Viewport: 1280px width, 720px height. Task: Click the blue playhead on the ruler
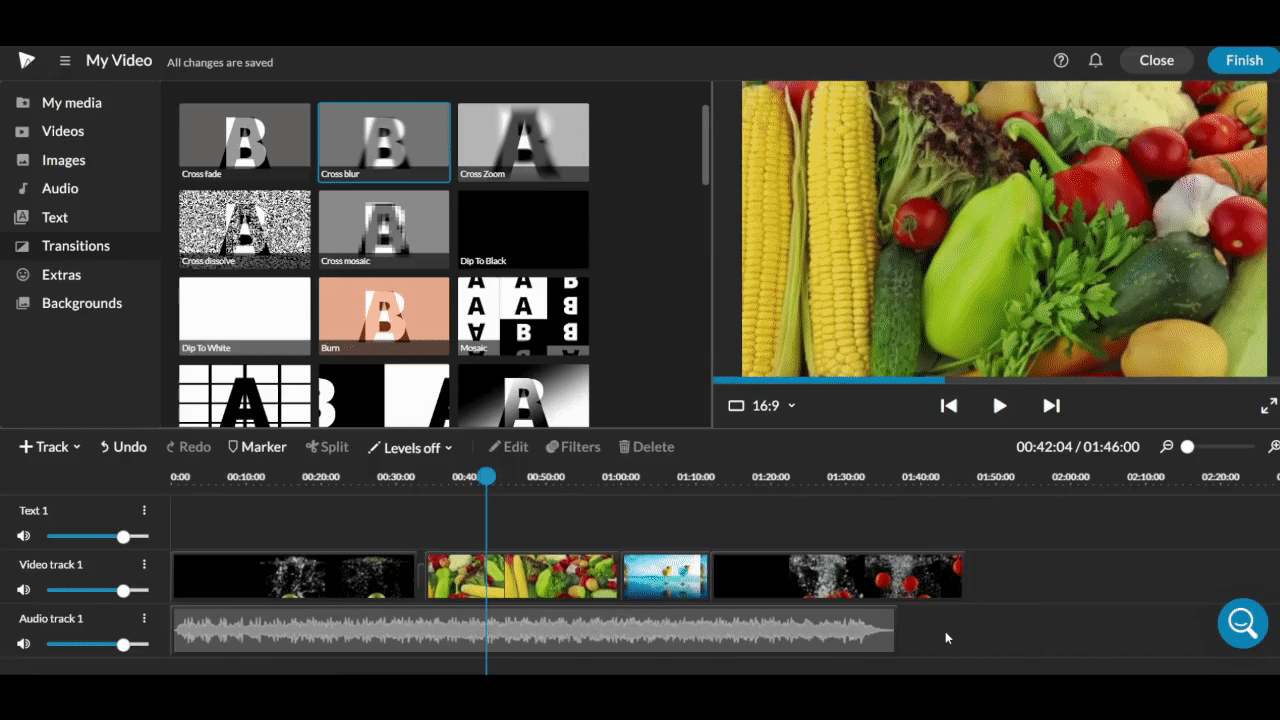pyautogui.click(x=486, y=477)
